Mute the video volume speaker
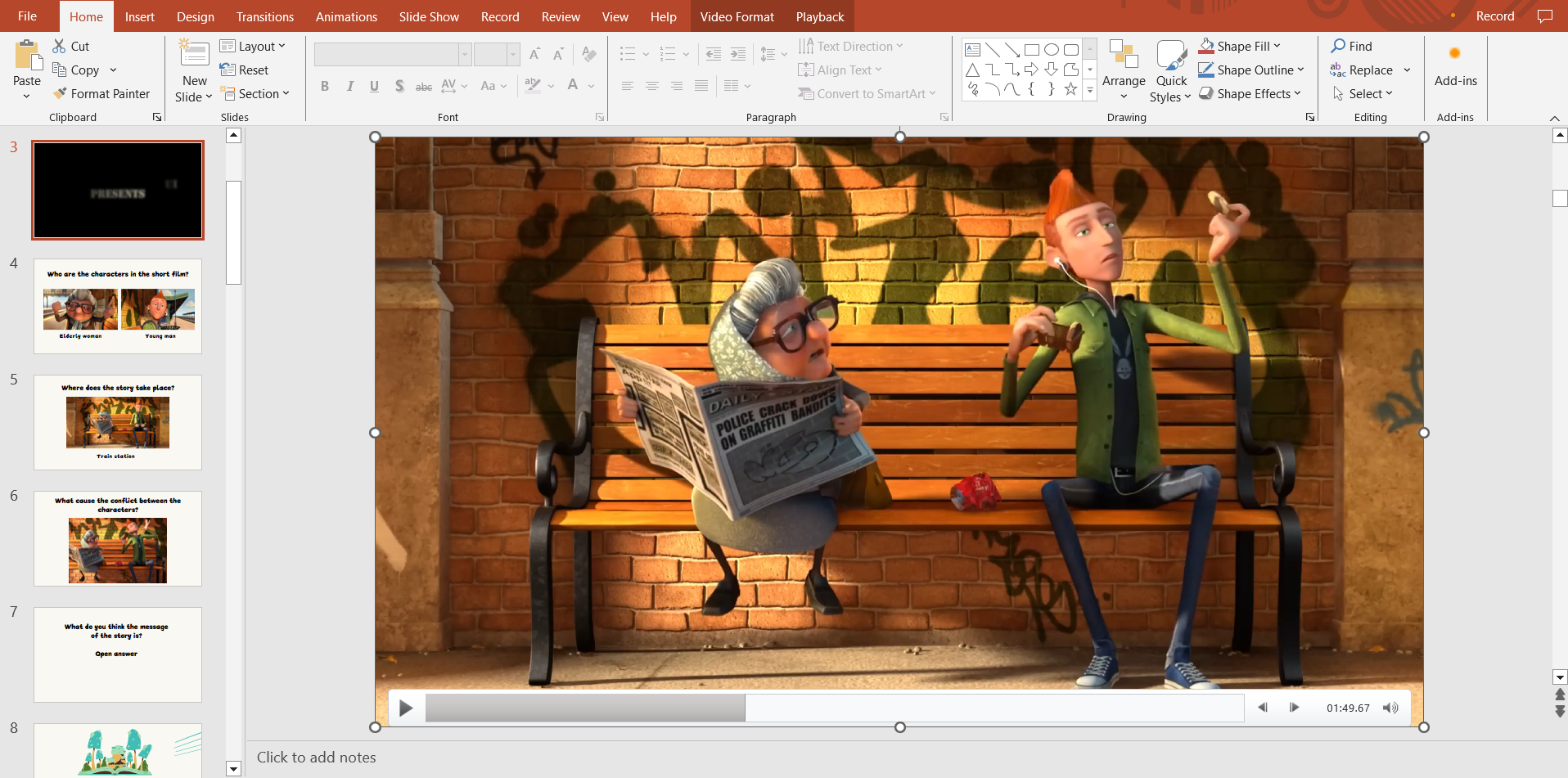 (x=1390, y=708)
